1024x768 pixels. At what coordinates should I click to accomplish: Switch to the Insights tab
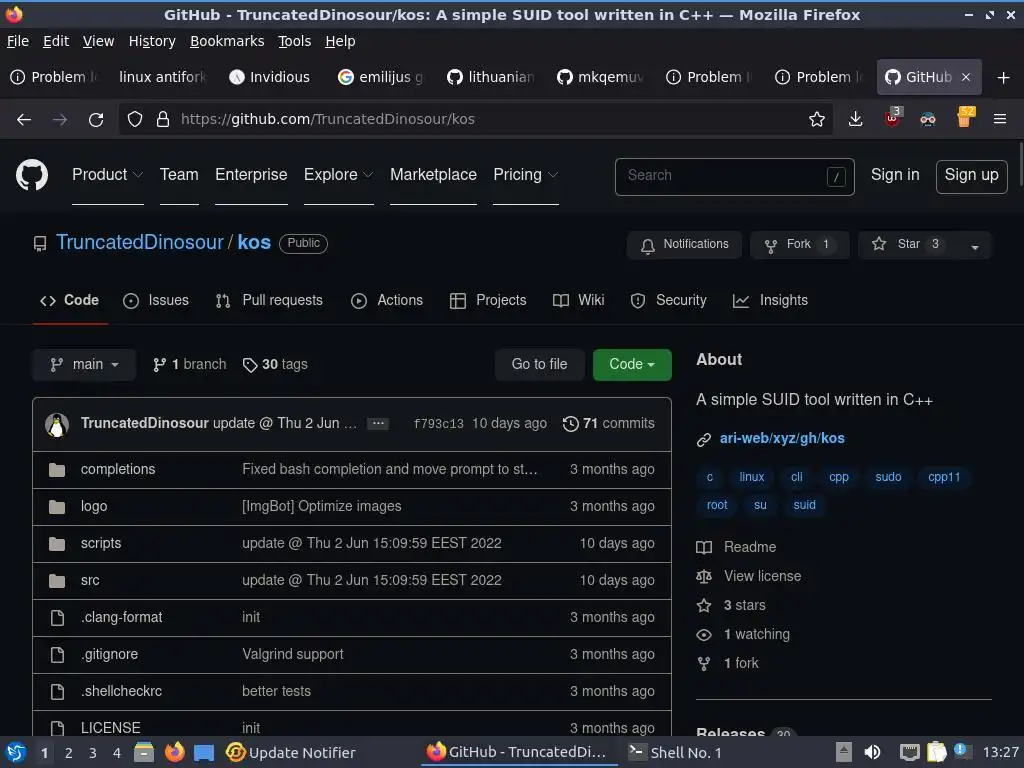tap(770, 300)
